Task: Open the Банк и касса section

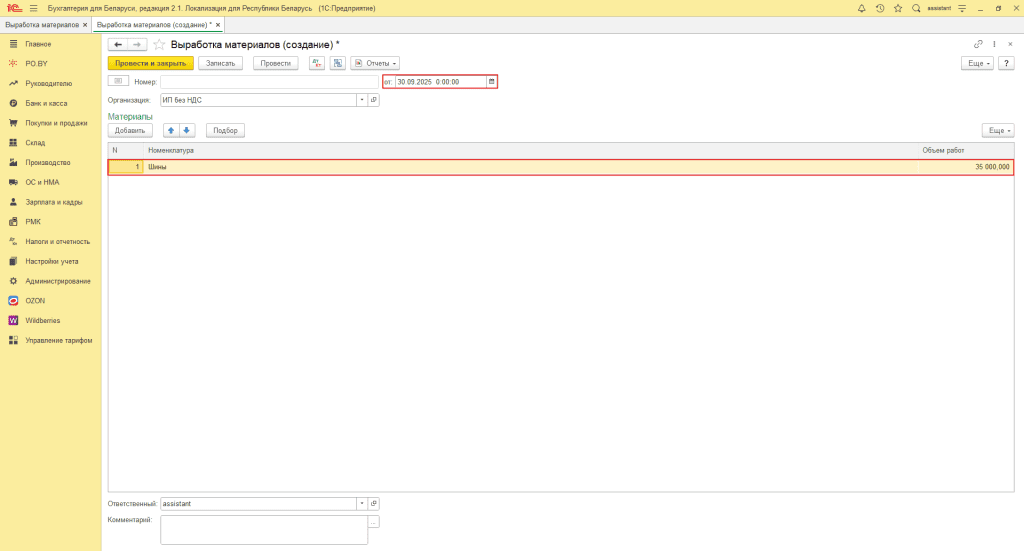Action: click(x=46, y=103)
